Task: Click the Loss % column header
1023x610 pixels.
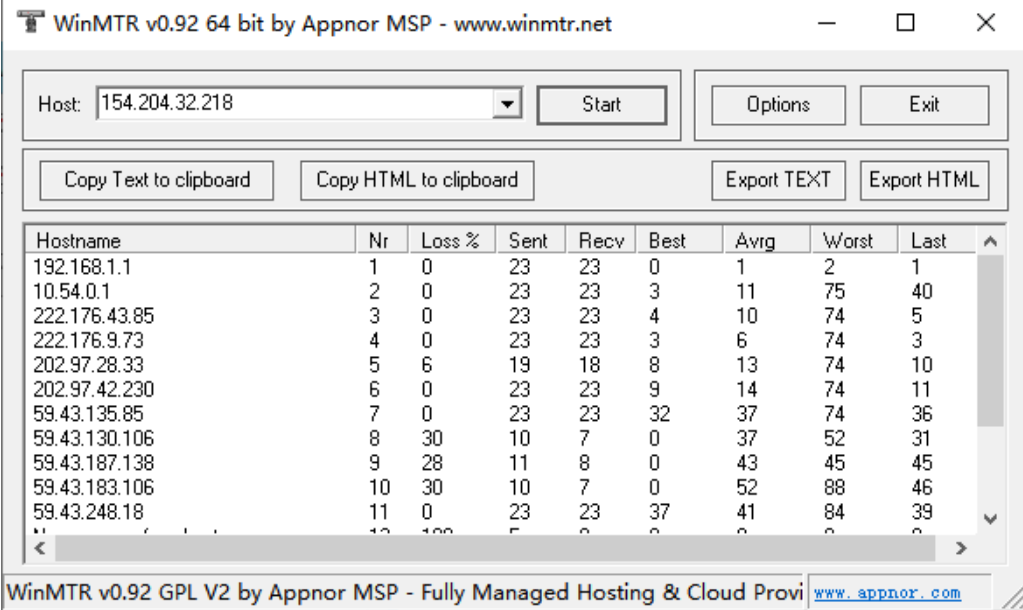Action: [450, 241]
